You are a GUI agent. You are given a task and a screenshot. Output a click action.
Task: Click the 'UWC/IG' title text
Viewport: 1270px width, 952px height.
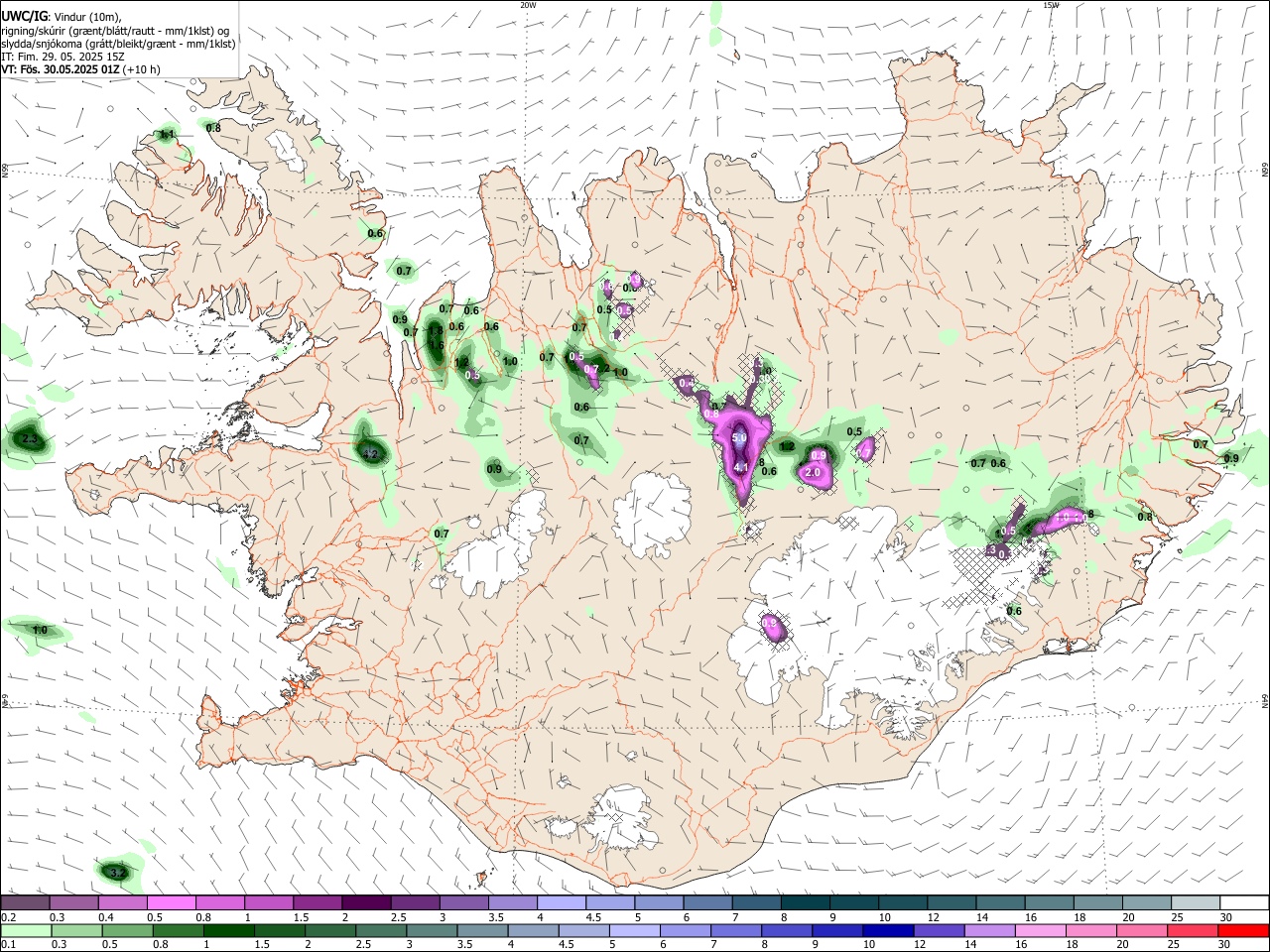click(x=24, y=15)
